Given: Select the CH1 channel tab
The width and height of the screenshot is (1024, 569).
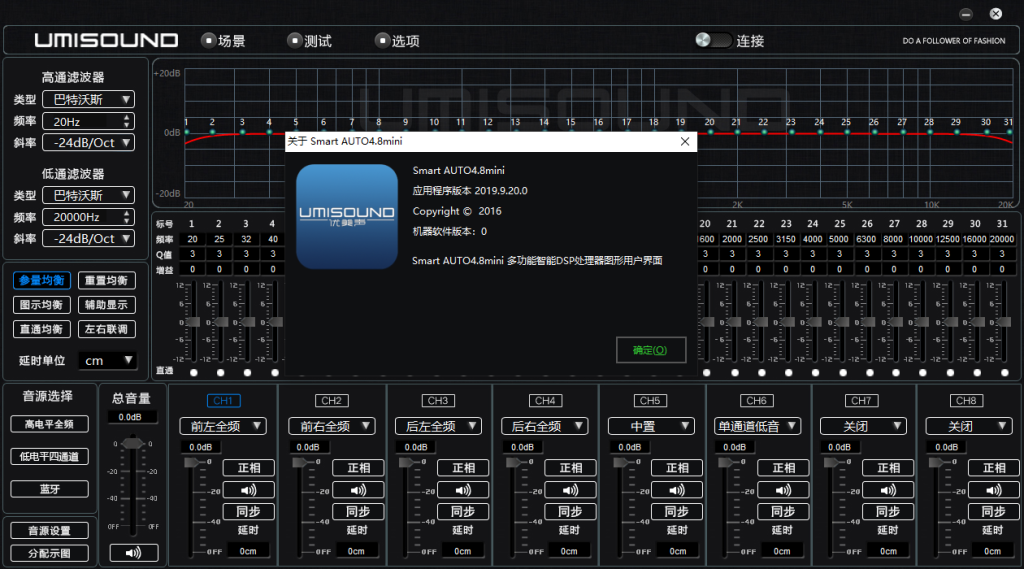Looking at the screenshot, I should click(223, 400).
